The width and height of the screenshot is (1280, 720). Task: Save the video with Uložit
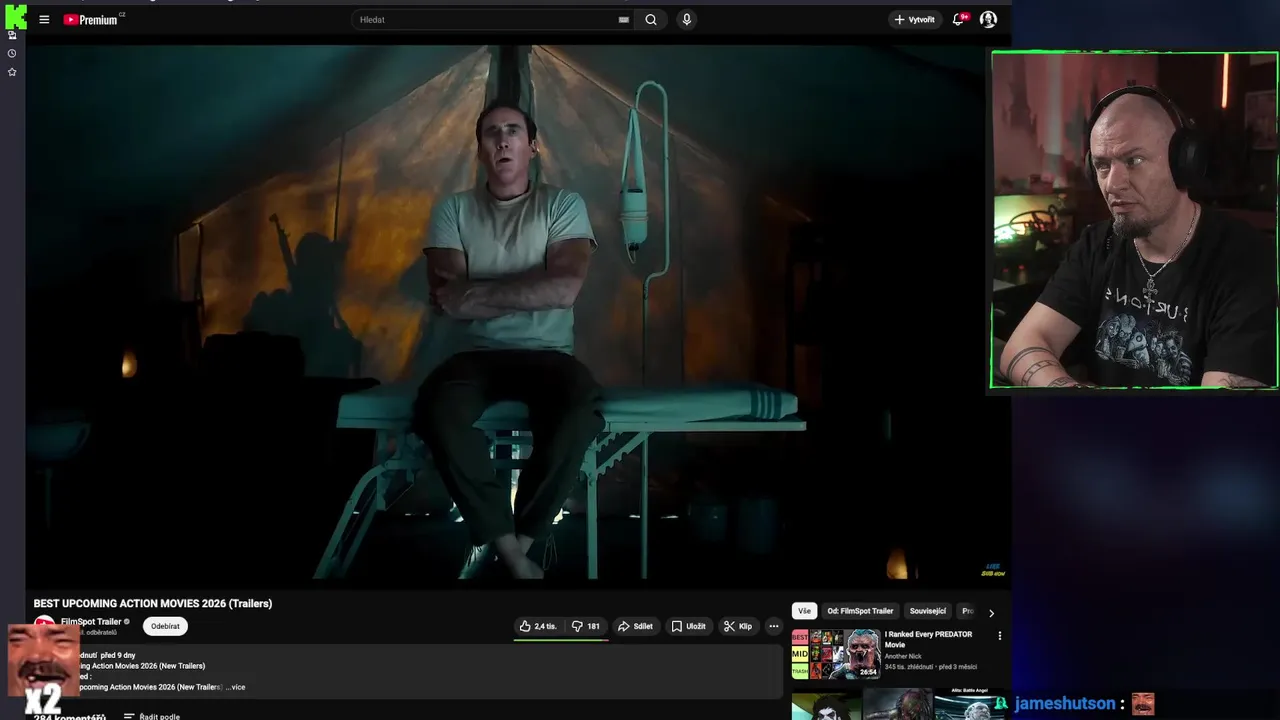pos(688,626)
